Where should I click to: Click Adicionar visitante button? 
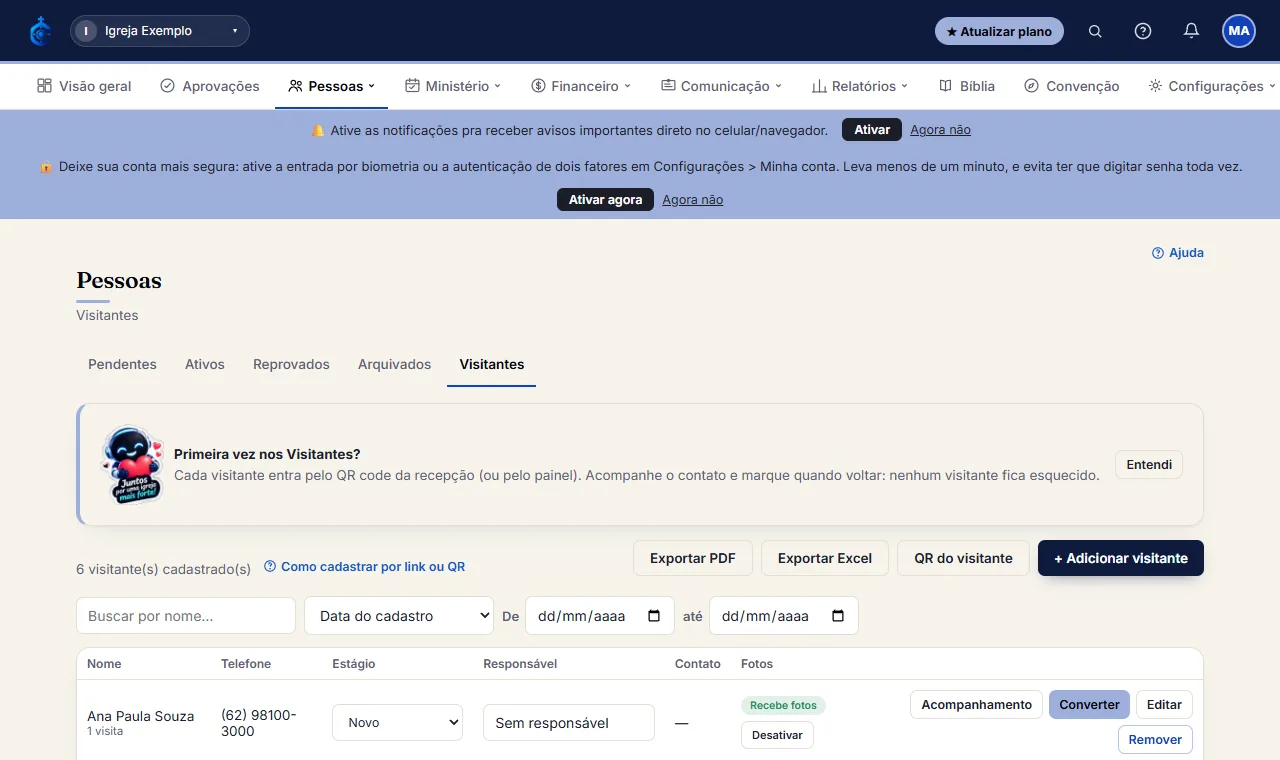tap(1121, 558)
